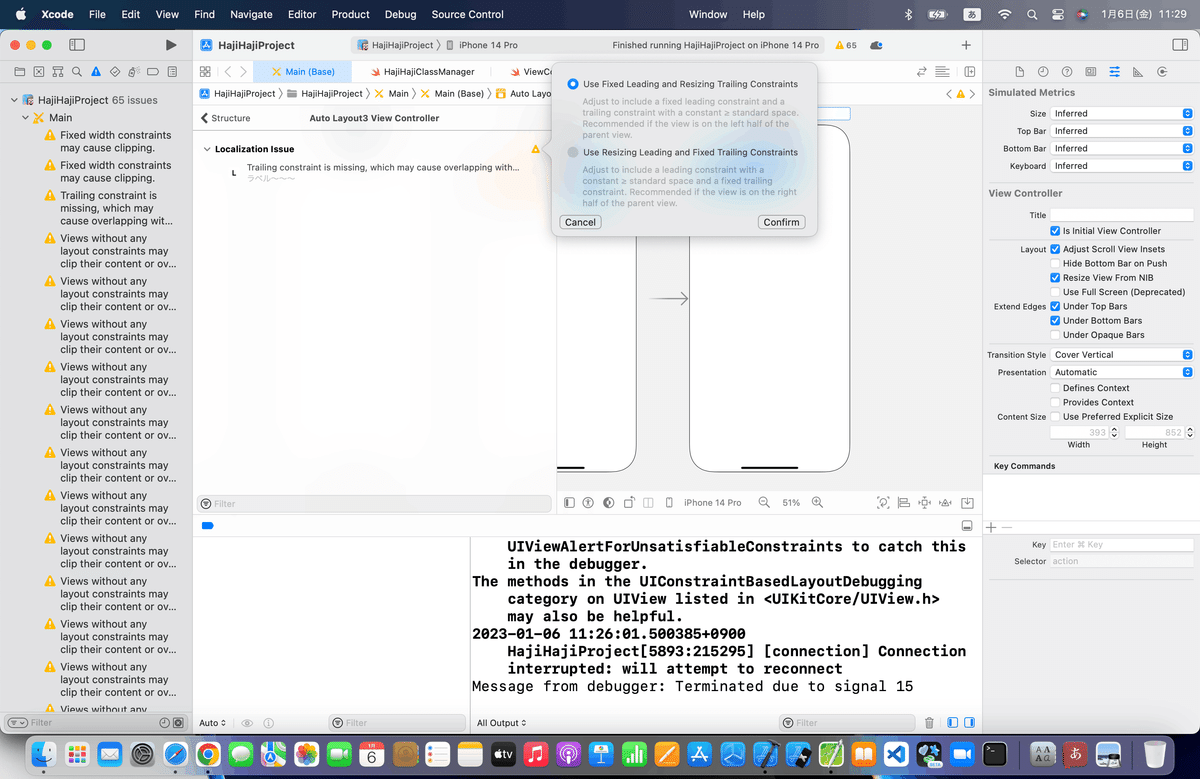The width and height of the screenshot is (1200, 779).
Task: Open the Source Control navigator
Action: [38, 72]
